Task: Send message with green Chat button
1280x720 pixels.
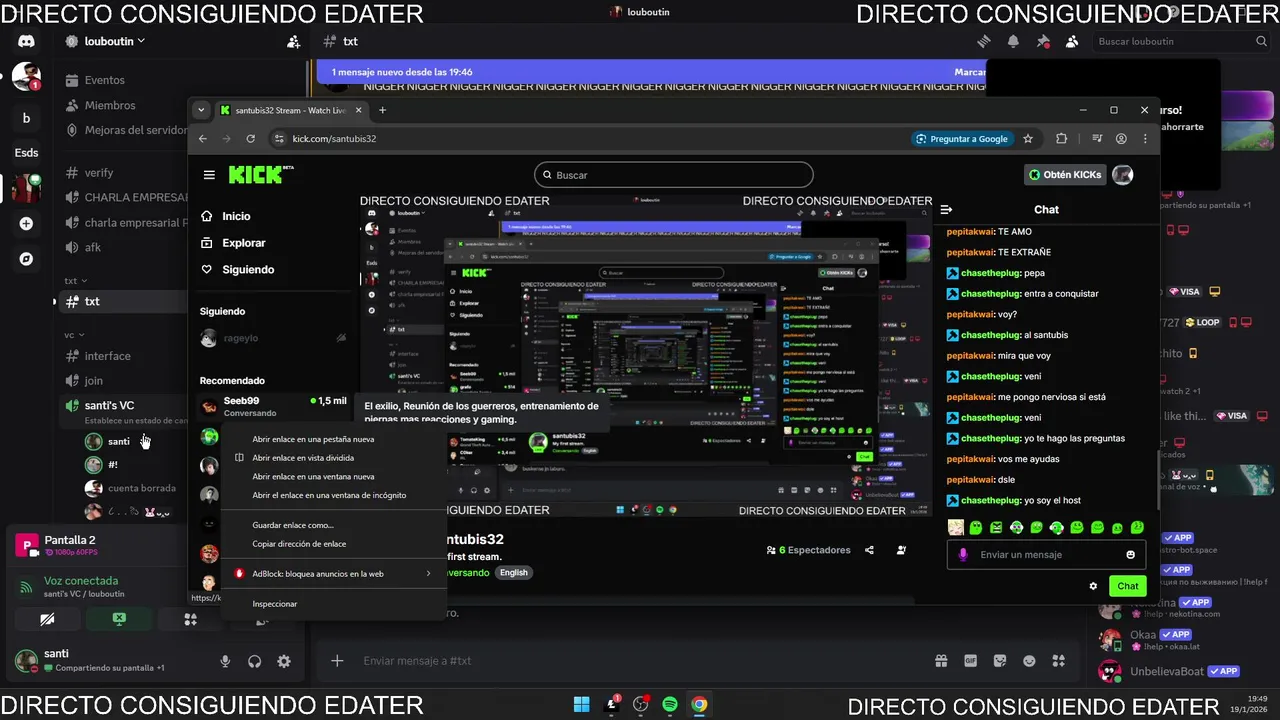Action: click(1127, 586)
